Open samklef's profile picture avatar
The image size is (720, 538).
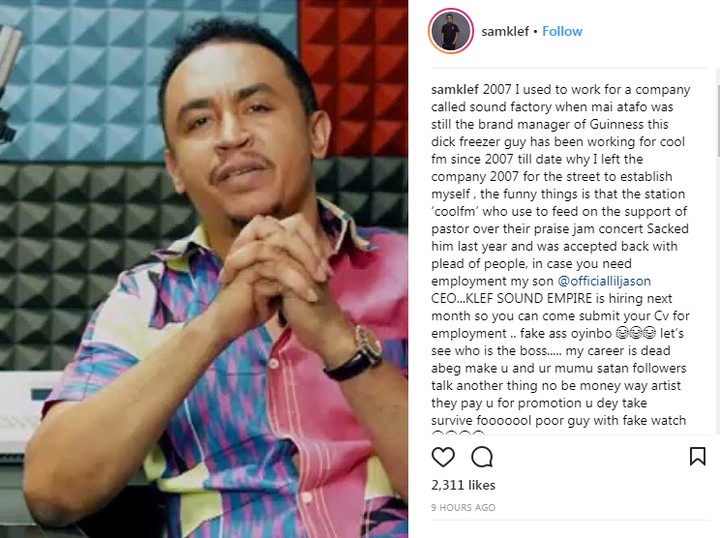point(450,31)
